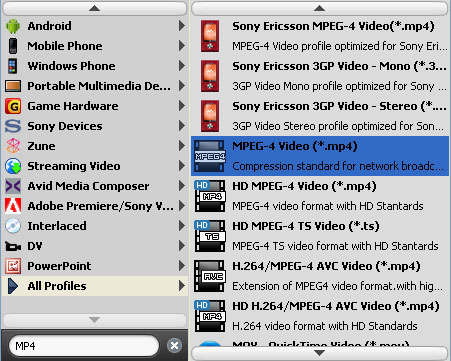Open the PowerPoint category
This screenshot has width=451, height=361.
[x=95, y=266]
